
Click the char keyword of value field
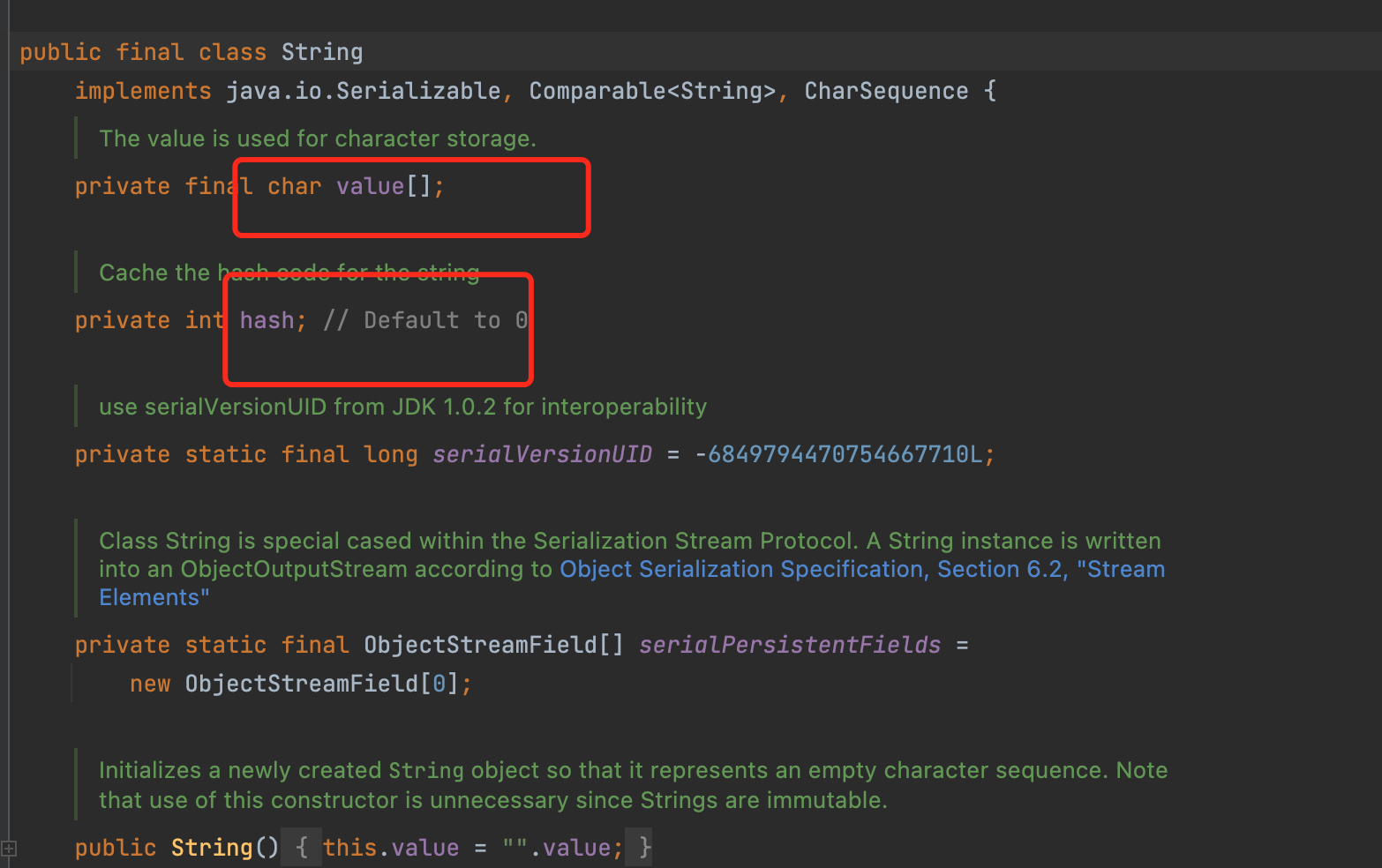pyautogui.click(x=295, y=186)
